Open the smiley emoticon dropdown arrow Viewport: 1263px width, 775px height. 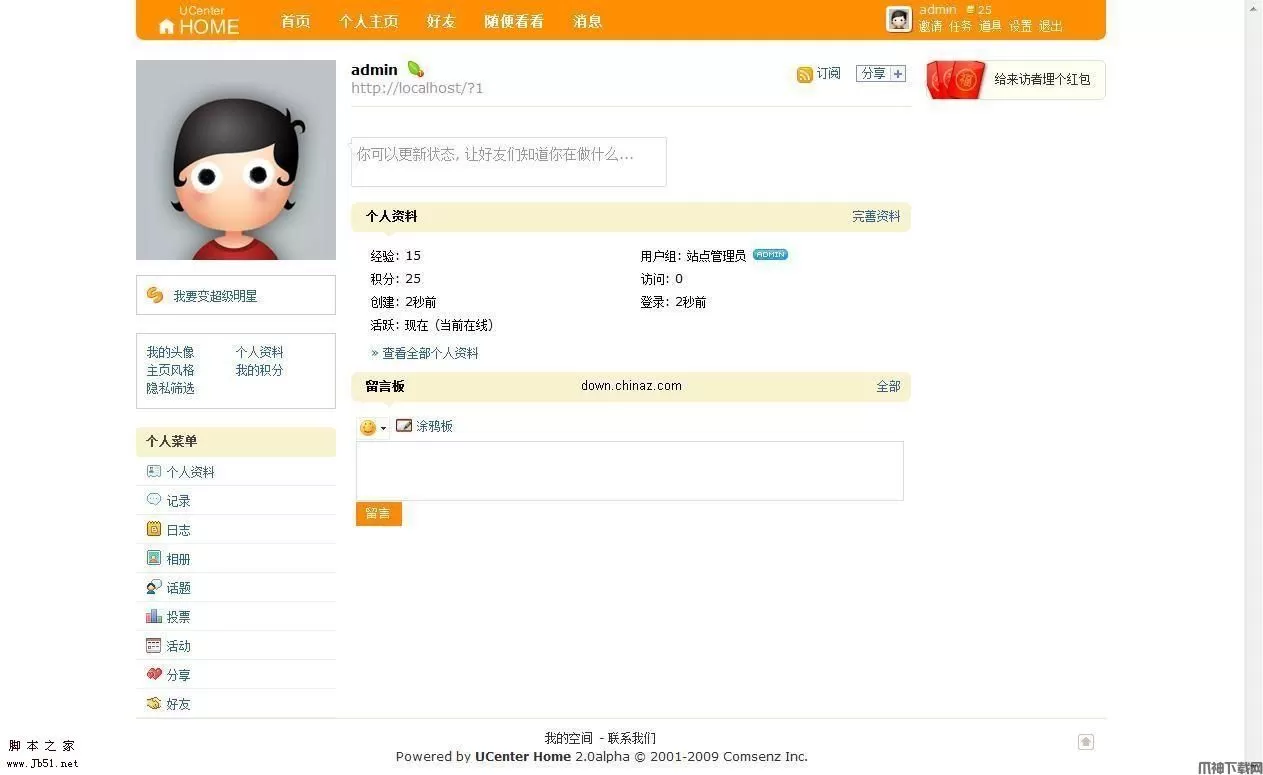pyautogui.click(x=382, y=427)
